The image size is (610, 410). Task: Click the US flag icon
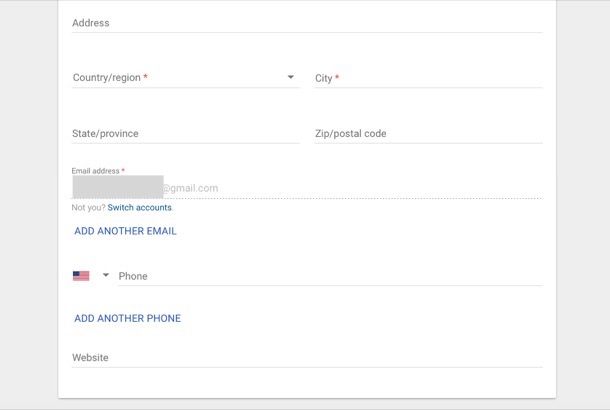(81, 276)
